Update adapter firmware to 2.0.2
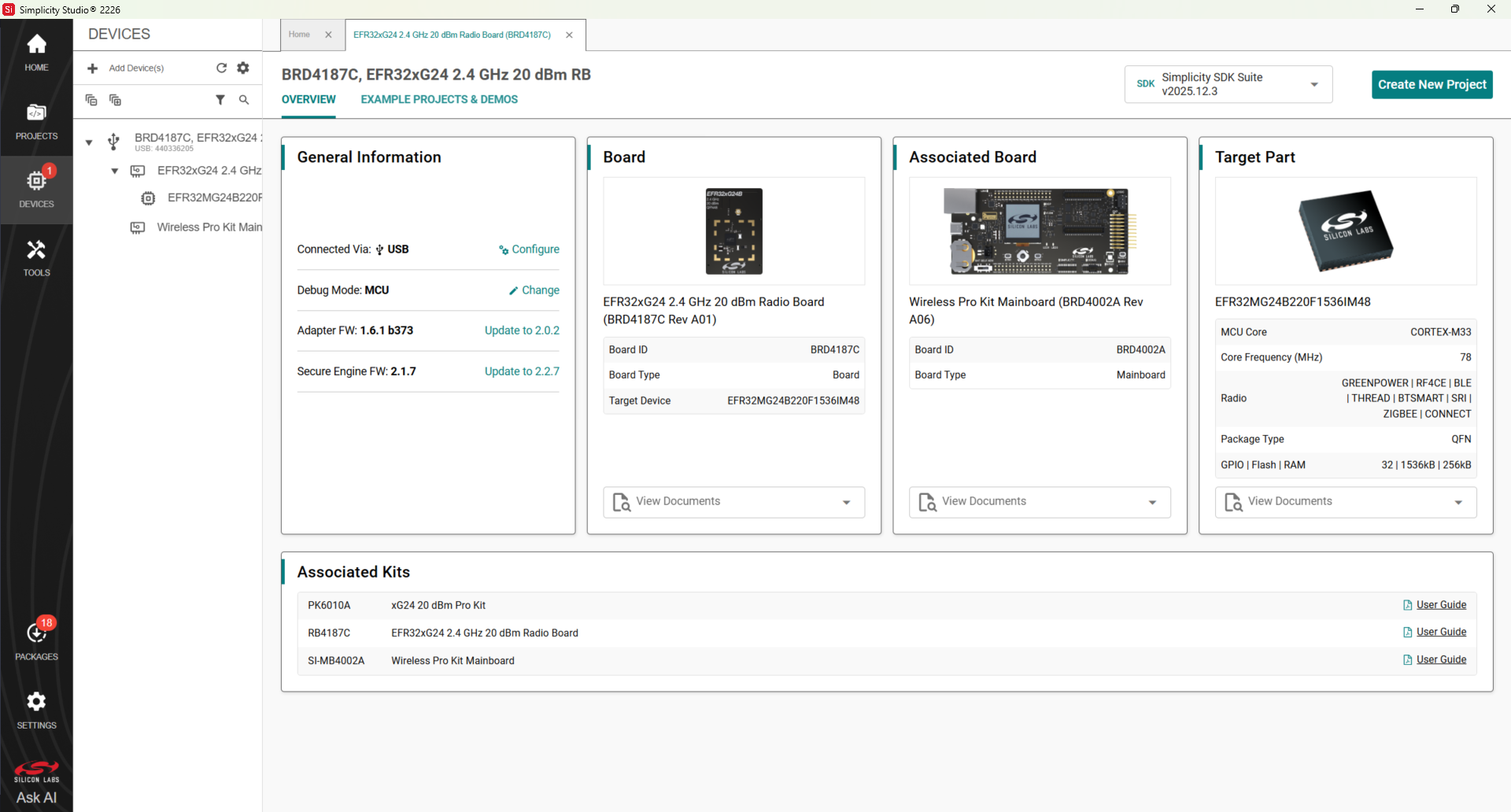 pyautogui.click(x=522, y=330)
